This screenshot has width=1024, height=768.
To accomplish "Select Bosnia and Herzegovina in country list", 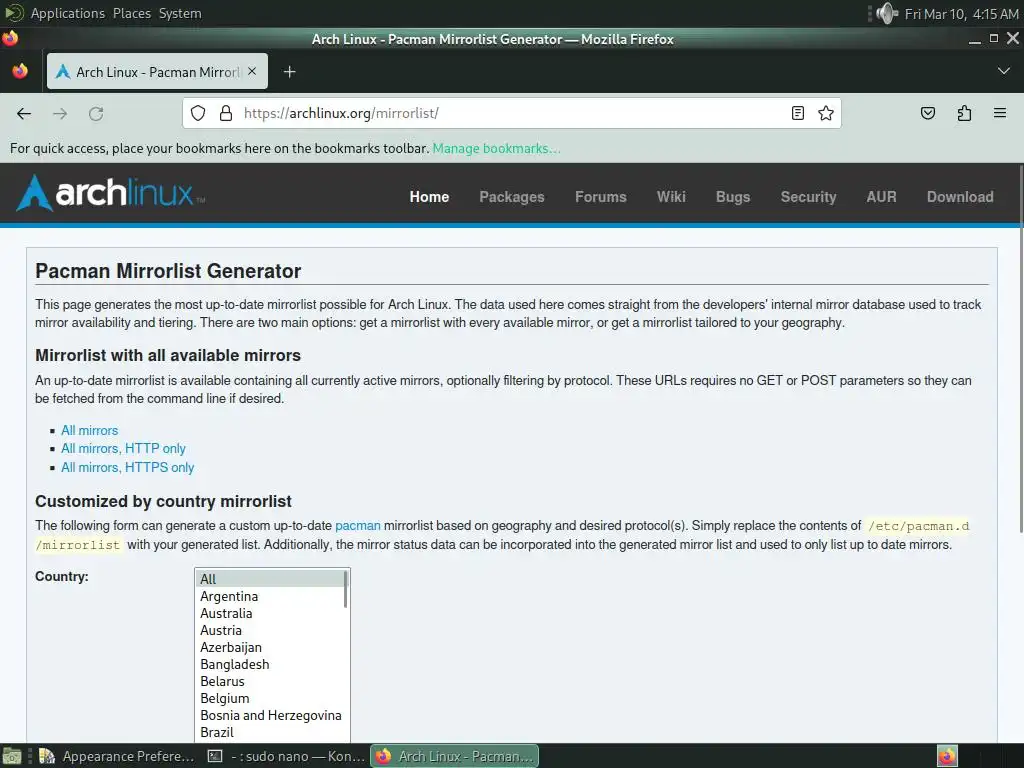I will click(270, 715).
